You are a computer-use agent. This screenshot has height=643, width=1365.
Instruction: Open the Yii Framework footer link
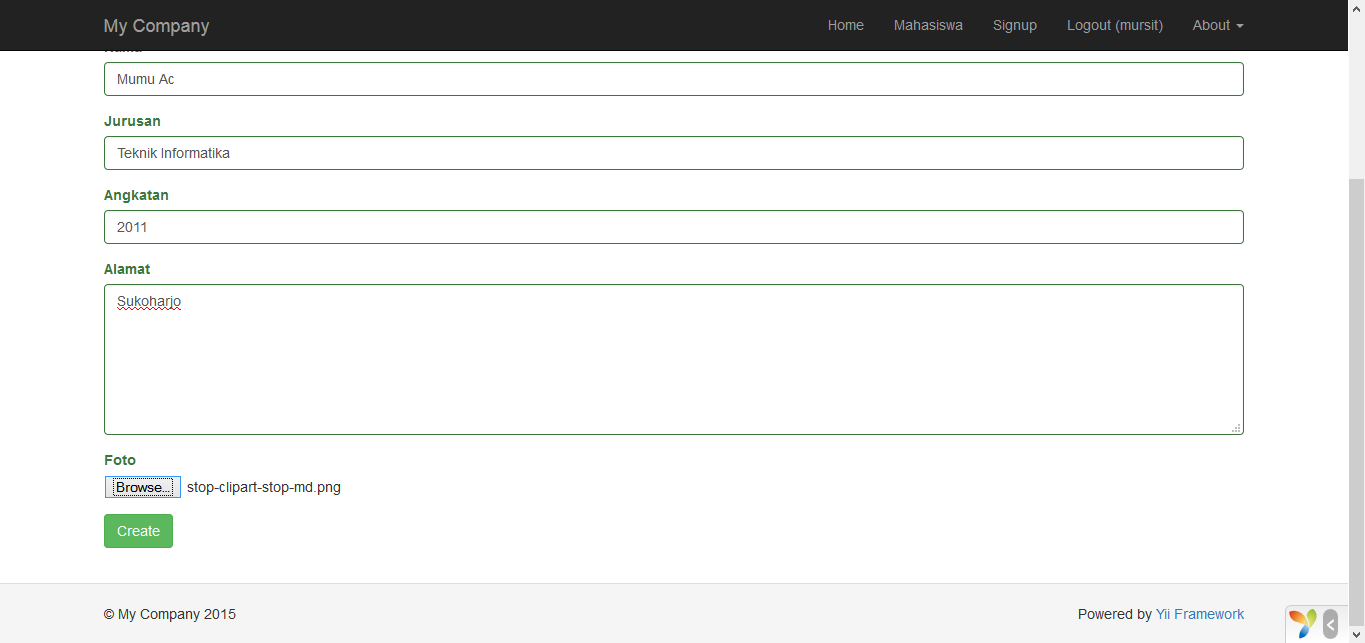[1199, 613]
